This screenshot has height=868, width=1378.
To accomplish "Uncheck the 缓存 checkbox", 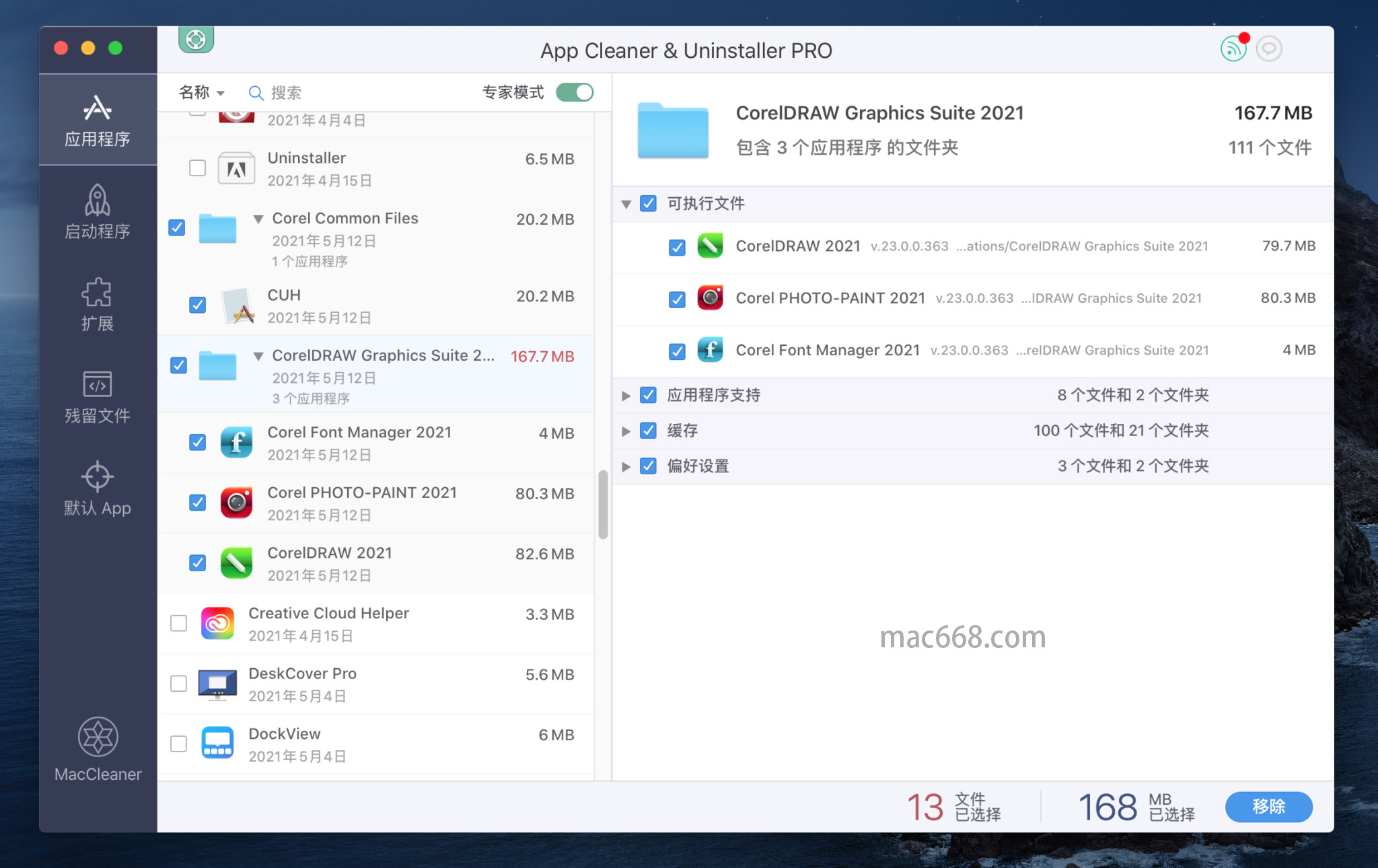I will point(648,431).
